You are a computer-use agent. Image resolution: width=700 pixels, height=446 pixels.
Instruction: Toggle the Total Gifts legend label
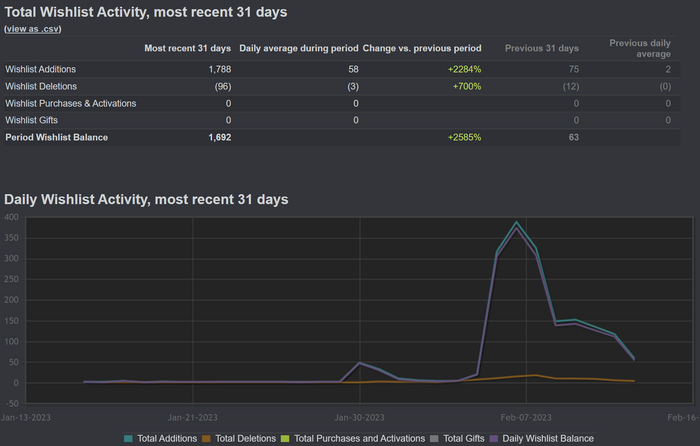(x=464, y=438)
